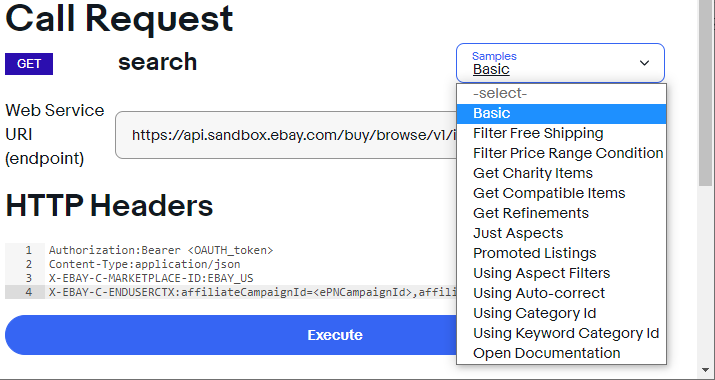Viewport: 715px width, 380px height.
Task: Select the -select- placeholder option
Action: 561,94
